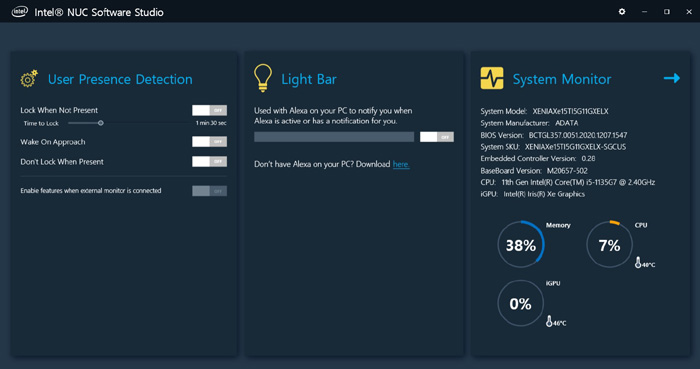Click the Time to Lock slider handle
This screenshot has width=700, height=369.
click(x=101, y=123)
